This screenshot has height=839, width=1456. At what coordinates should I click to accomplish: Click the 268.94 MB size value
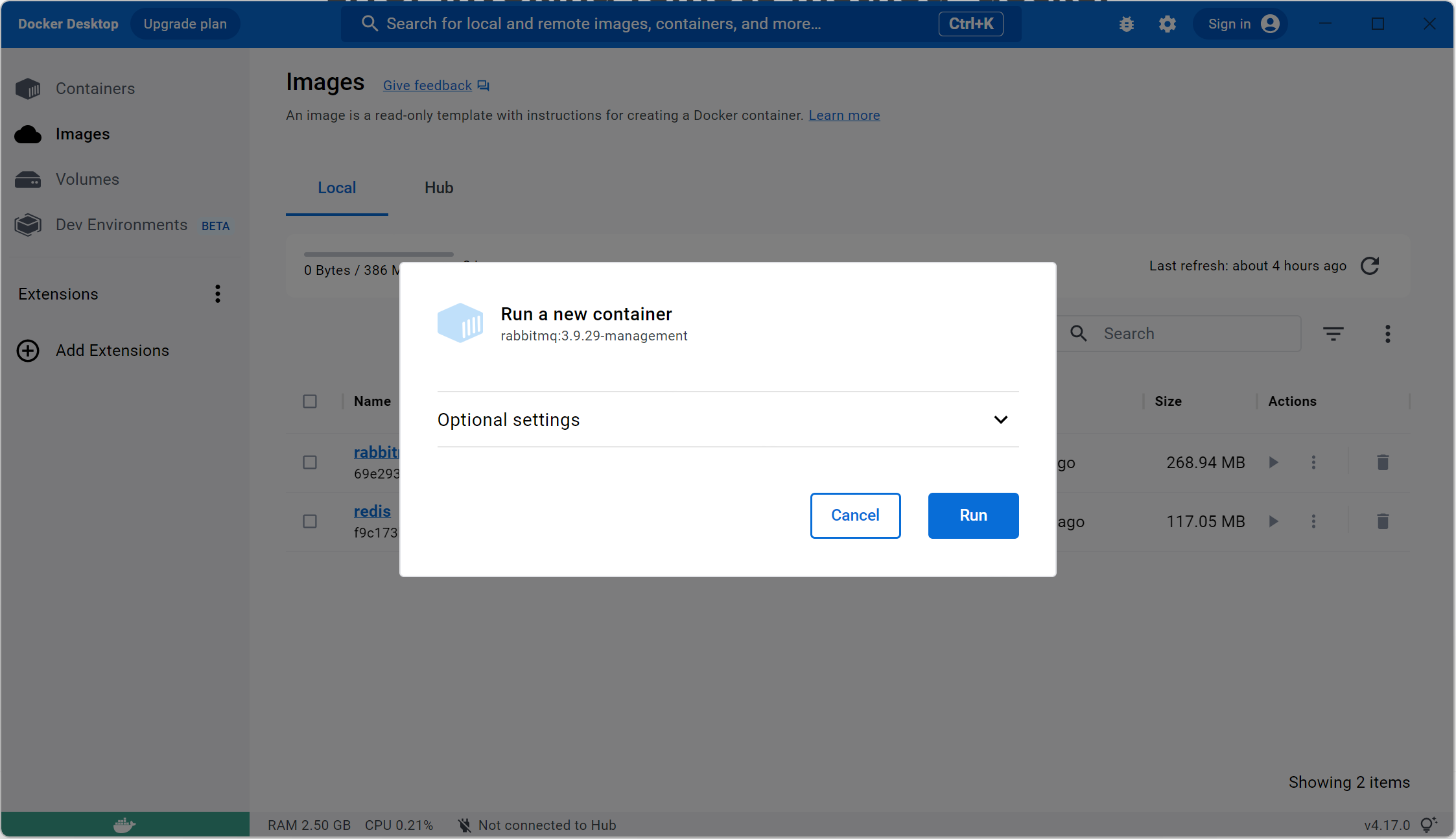pos(1206,462)
